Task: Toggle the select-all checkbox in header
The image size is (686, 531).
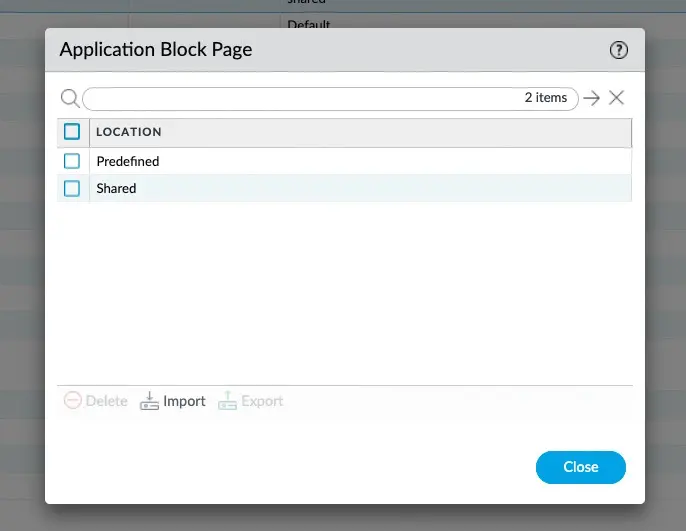Action: [72, 131]
